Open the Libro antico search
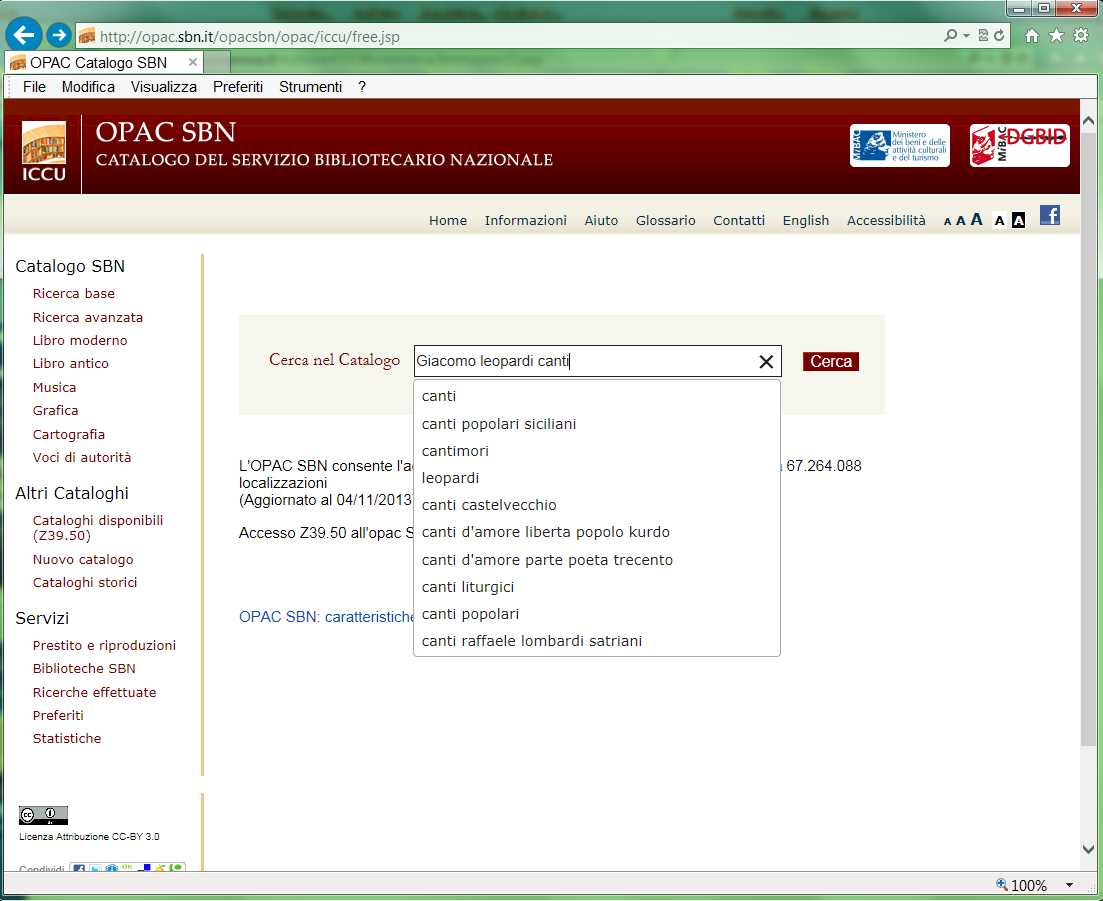1103x901 pixels. [70, 364]
